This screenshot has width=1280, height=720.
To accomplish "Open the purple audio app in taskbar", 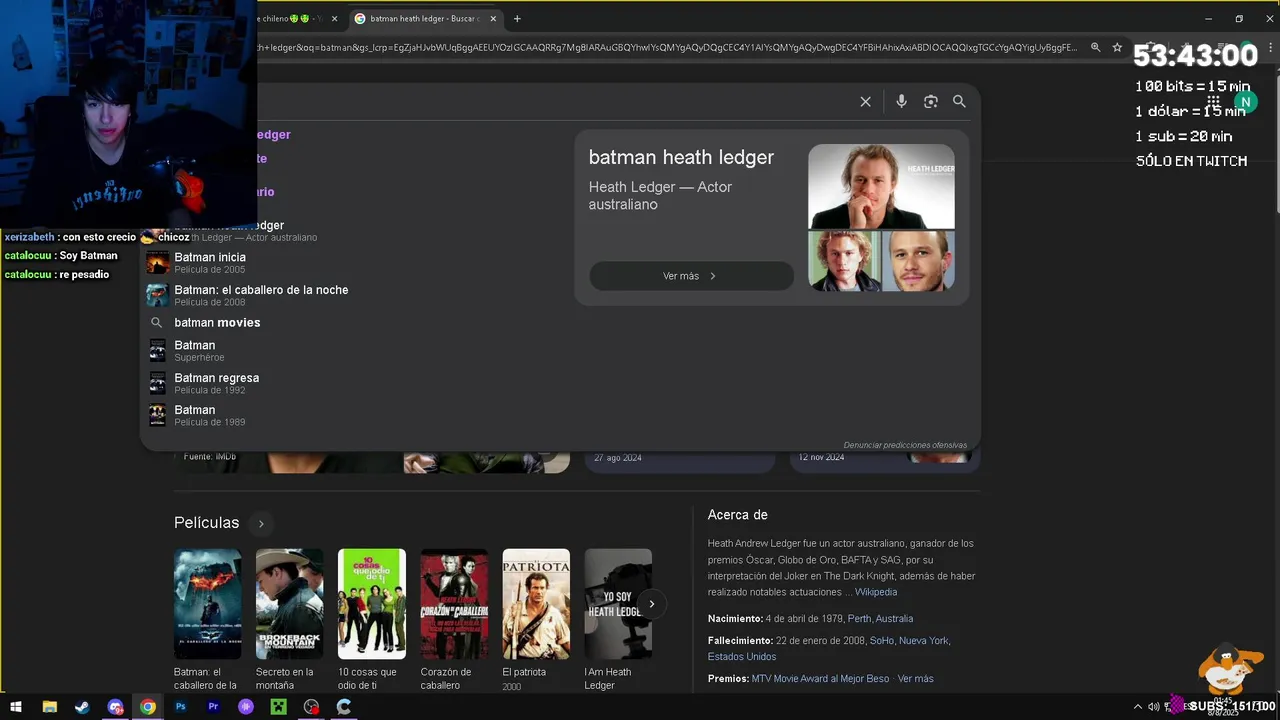I will (x=246, y=707).
